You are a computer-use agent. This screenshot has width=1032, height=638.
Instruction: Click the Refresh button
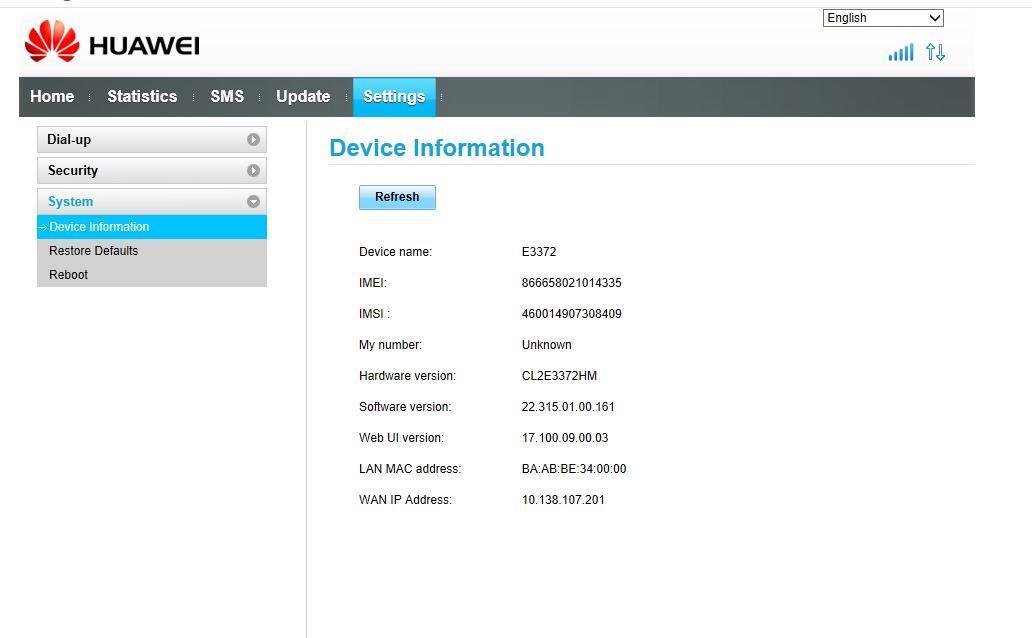(397, 197)
